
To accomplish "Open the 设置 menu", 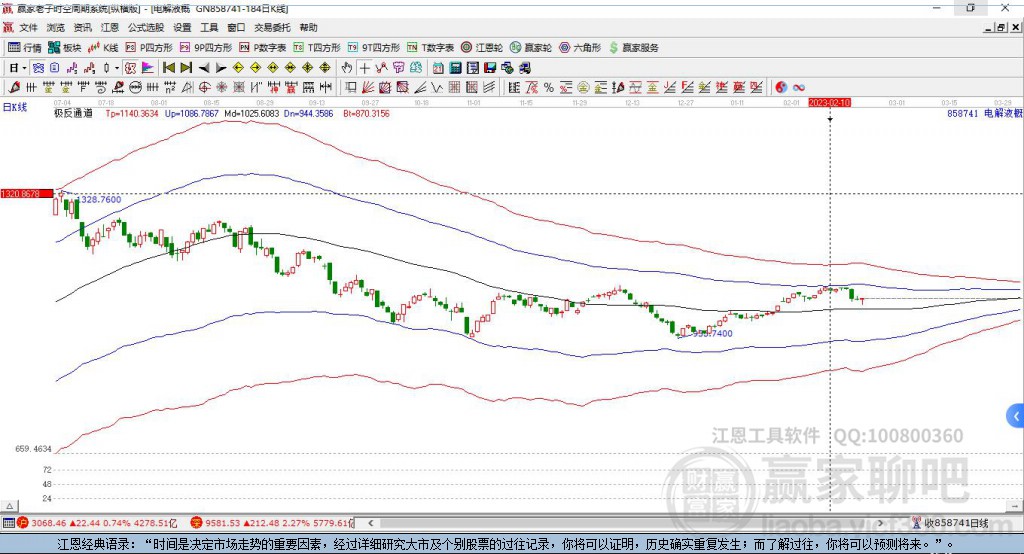I will click(182, 27).
